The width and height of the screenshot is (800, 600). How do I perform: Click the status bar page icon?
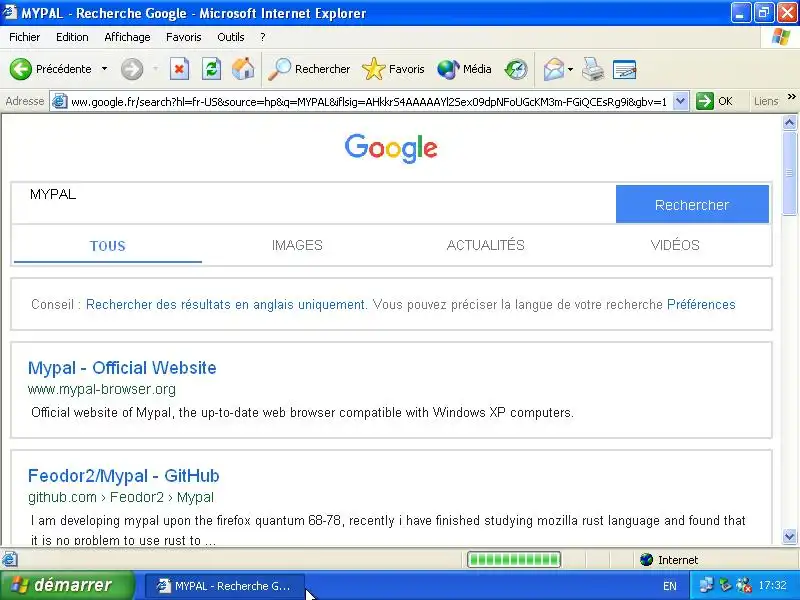(10, 559)
